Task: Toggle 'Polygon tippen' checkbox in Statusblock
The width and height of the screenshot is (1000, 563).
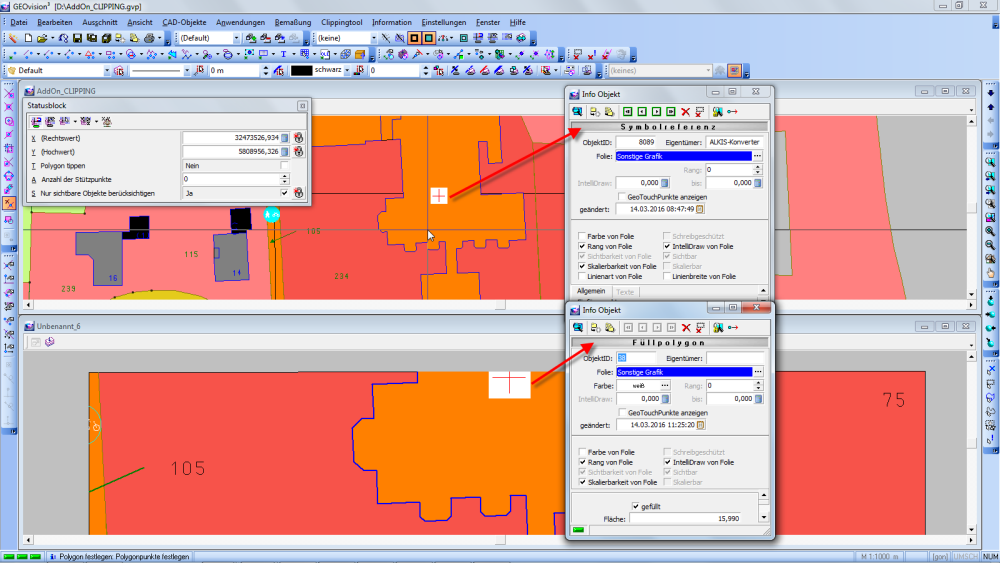Action: click(285, 165)
